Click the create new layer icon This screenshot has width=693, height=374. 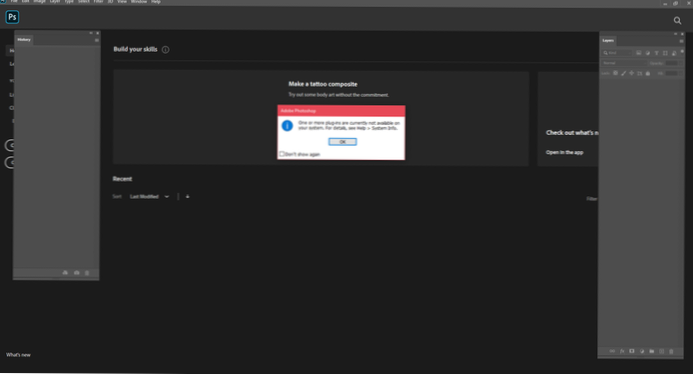[662, 351]
